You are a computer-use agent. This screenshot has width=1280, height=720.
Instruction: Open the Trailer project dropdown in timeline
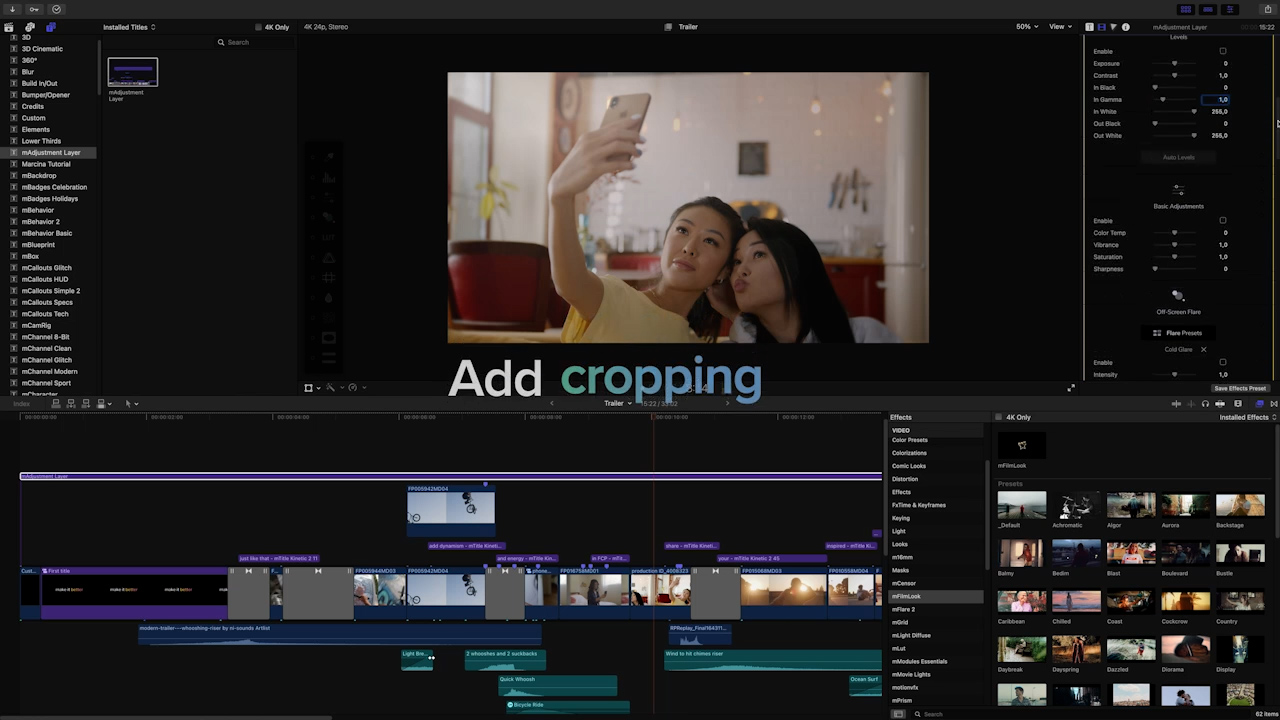click(x=618, y=404)
